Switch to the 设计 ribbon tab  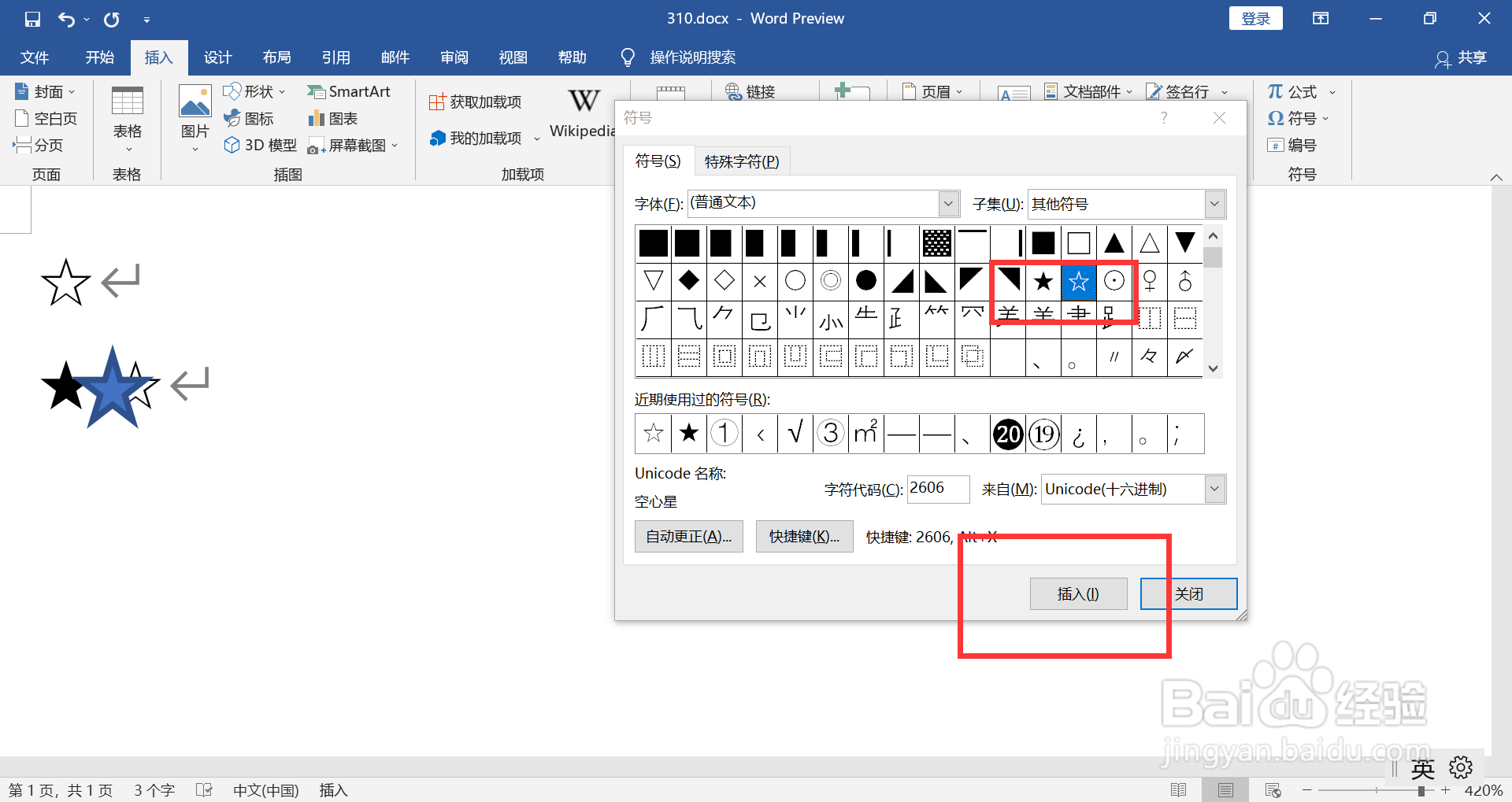pos(218,57)
